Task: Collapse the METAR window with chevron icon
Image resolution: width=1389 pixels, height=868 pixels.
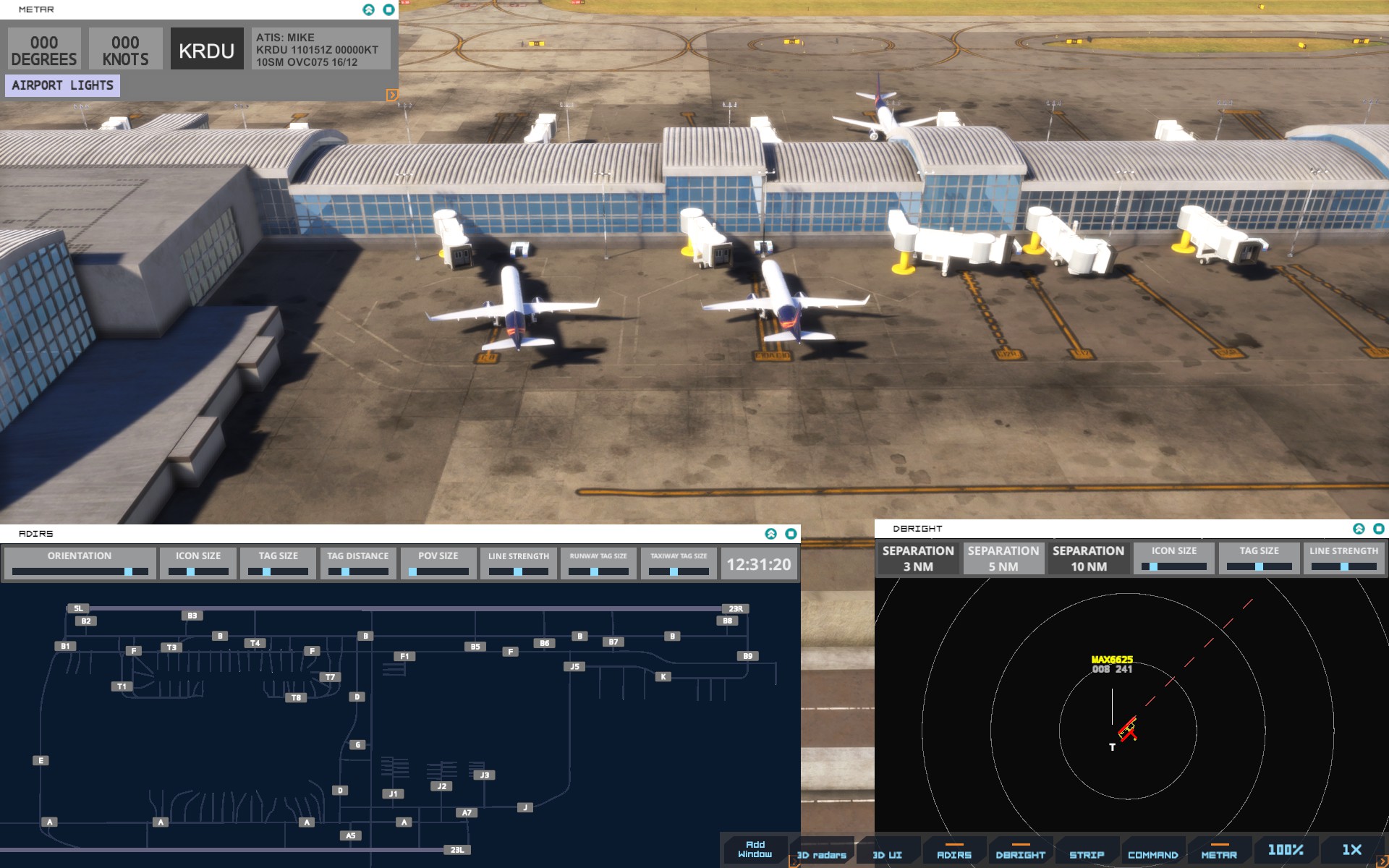Action: 369,9
